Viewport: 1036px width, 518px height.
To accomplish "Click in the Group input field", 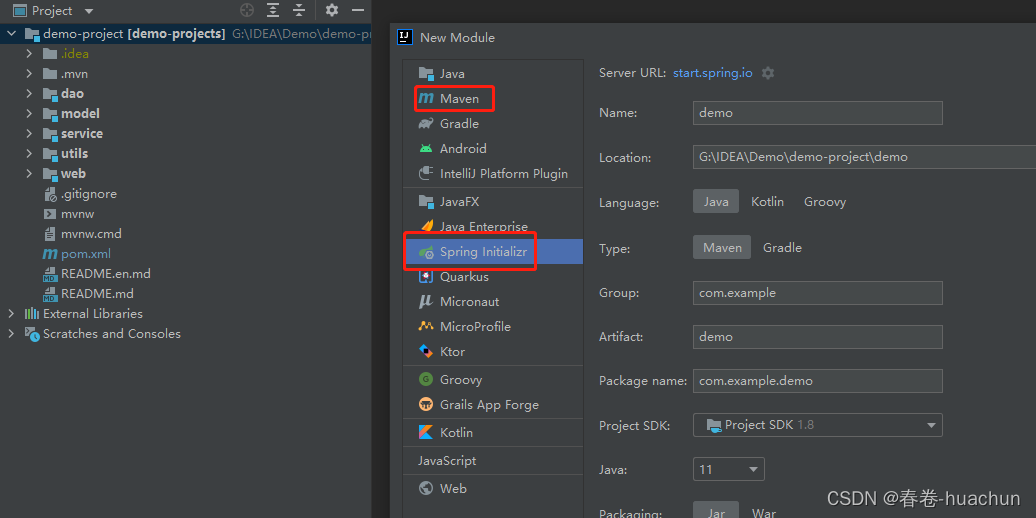I will [x=817, y=293].
